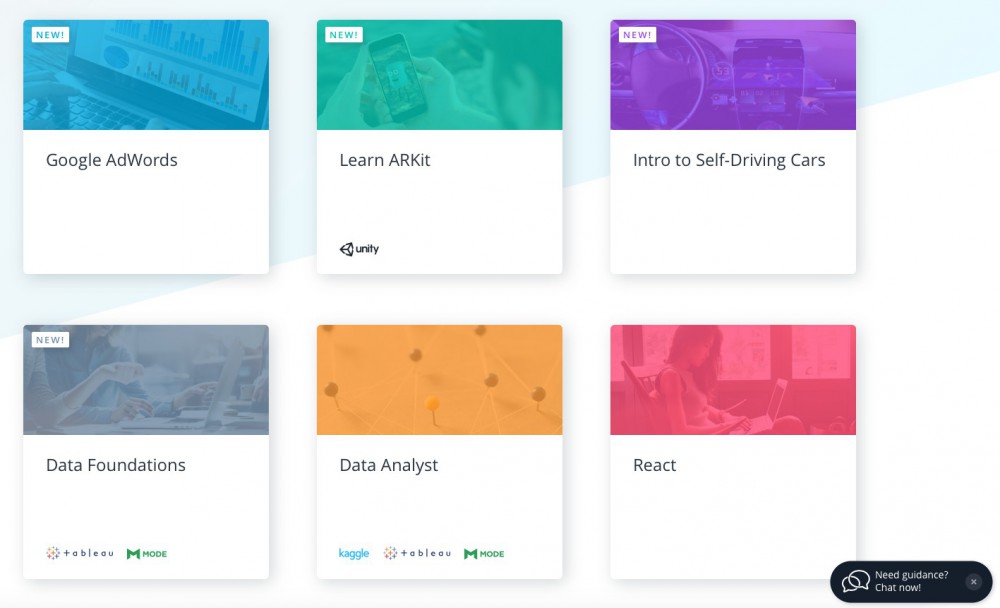Open the React course title
The image size is (1000, 608).
[655, 465]
